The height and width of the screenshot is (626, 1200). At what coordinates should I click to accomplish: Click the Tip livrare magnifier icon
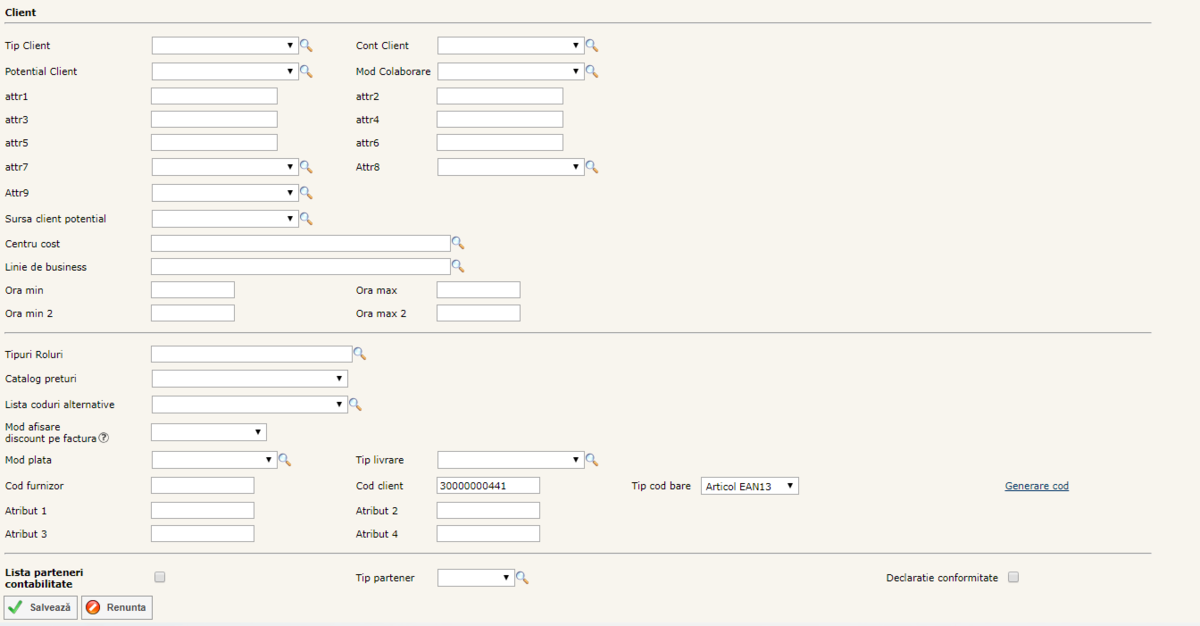pyautogui.click(x=592, y=460)
